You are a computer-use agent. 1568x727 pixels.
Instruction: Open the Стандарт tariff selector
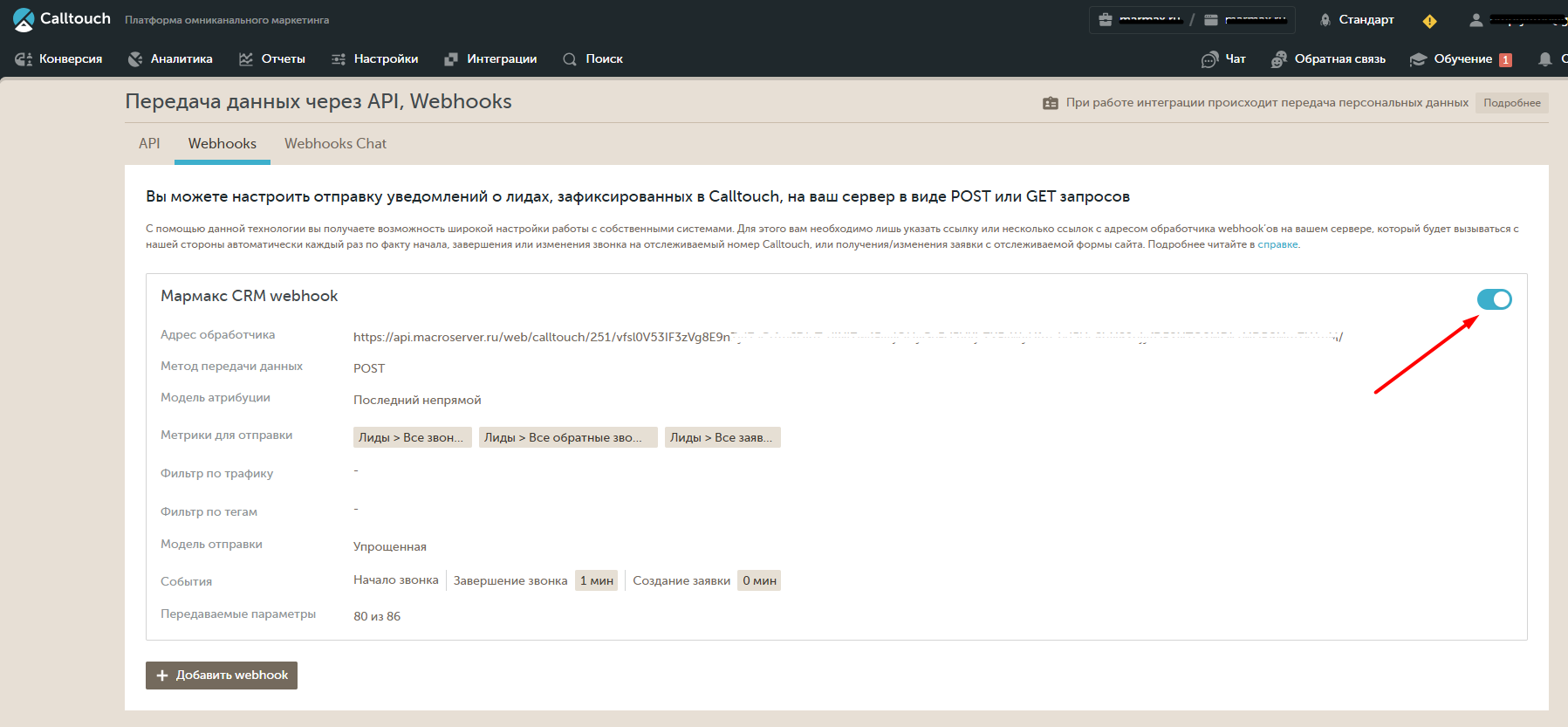1357,19
